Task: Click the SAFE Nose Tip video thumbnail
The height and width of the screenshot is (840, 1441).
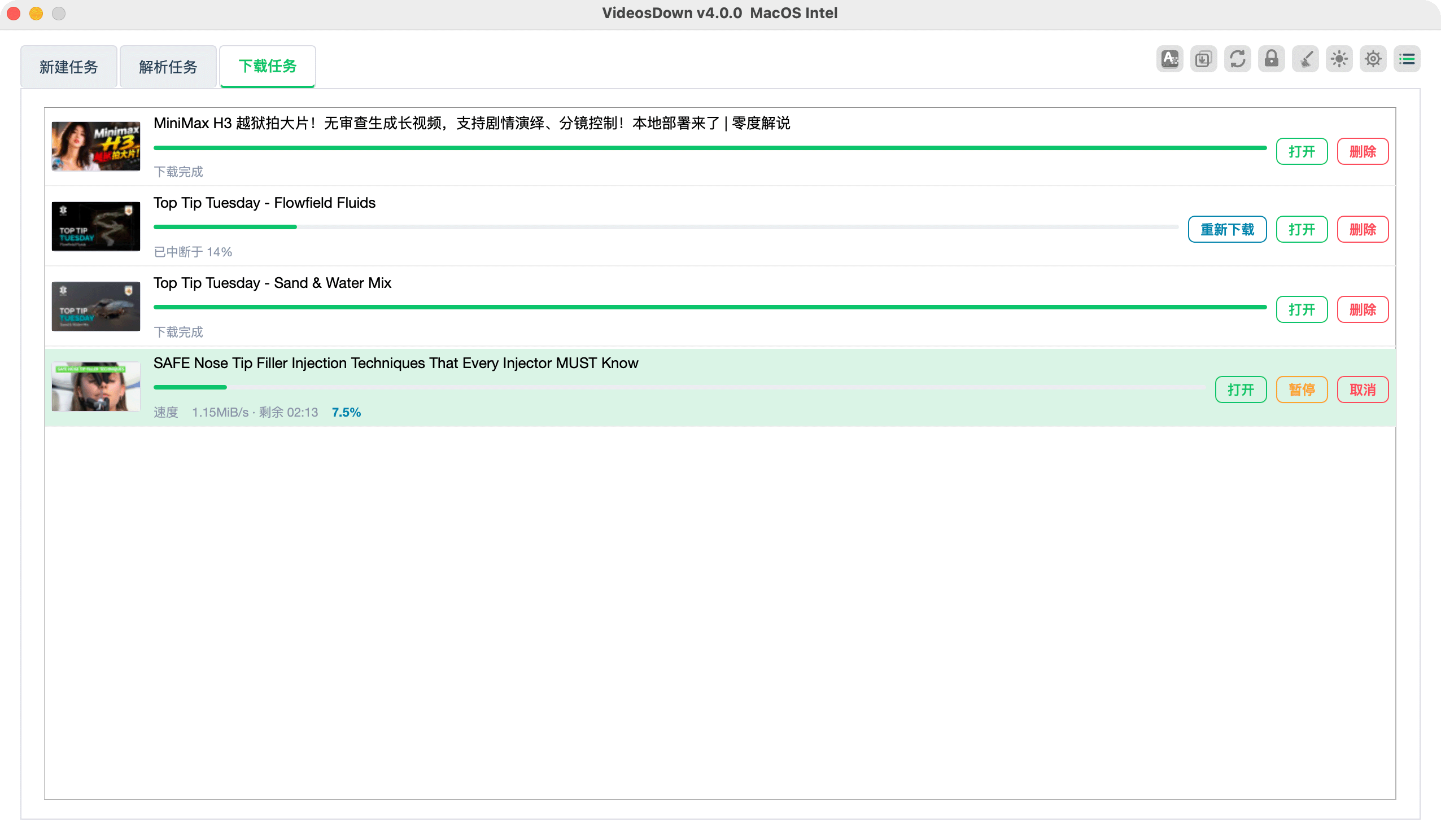Action: pos(96,387)
